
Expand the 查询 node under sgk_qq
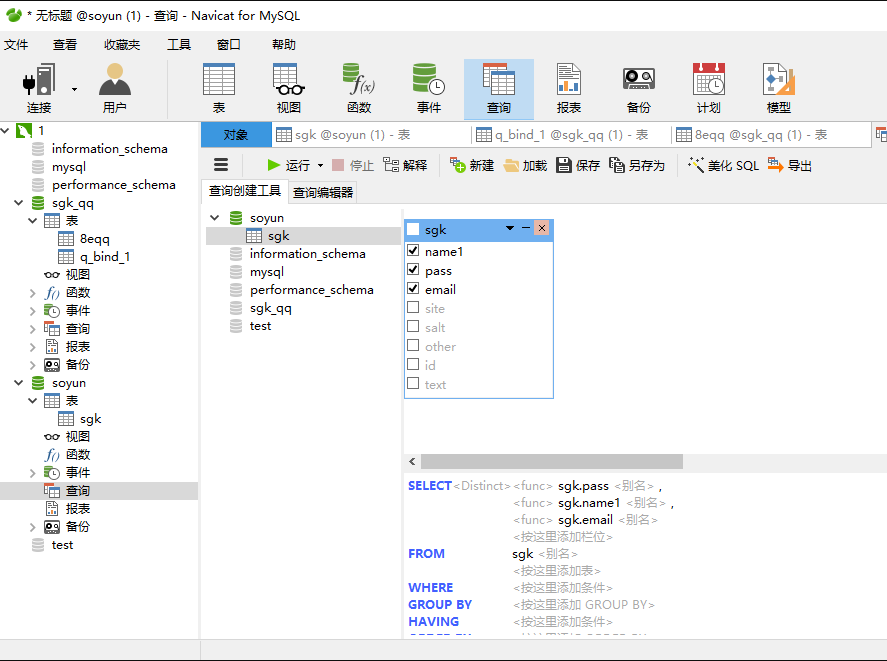32,329
